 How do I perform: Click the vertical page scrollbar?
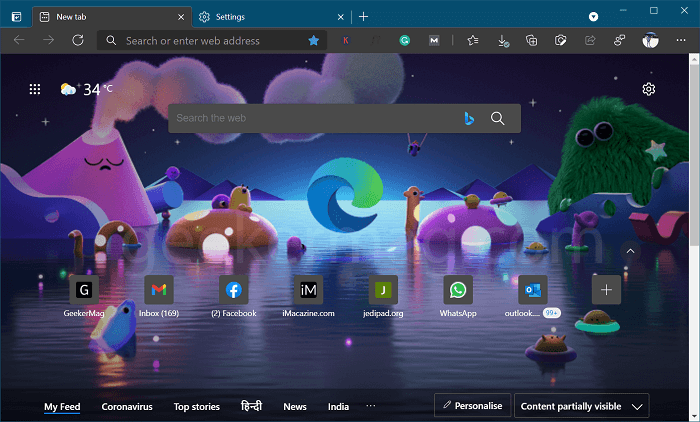point(694,155)
